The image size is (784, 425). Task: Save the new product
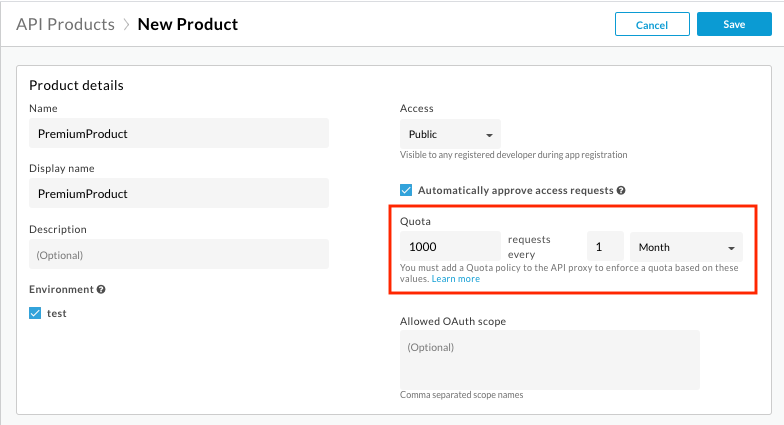734,24
